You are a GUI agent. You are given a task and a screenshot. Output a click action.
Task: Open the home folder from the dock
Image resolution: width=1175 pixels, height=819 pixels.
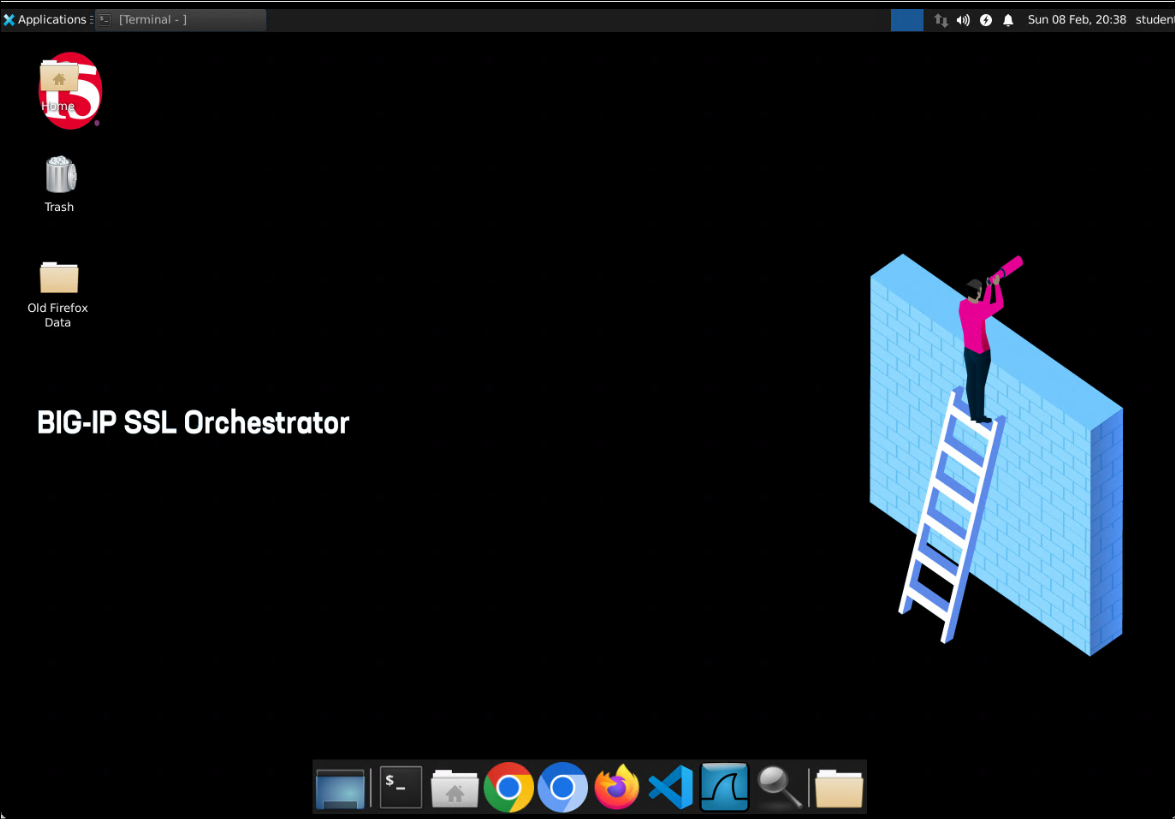[455, 788]
